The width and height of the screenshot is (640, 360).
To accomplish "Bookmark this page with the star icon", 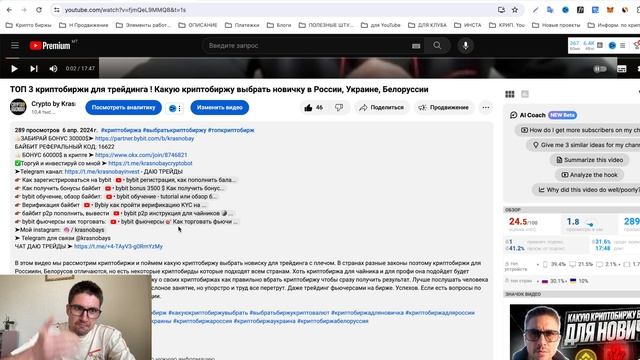I will pos(515,10).
